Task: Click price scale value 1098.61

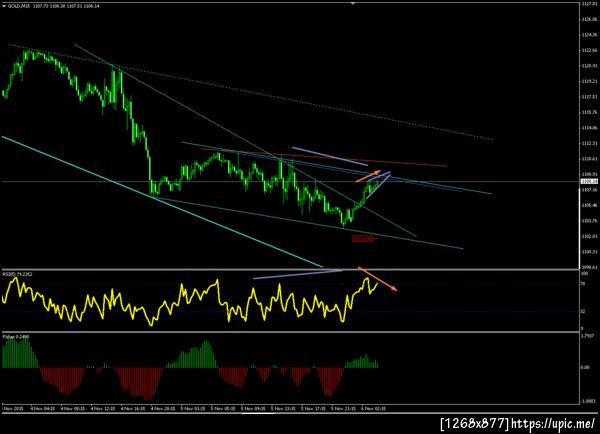Action: 589,267
